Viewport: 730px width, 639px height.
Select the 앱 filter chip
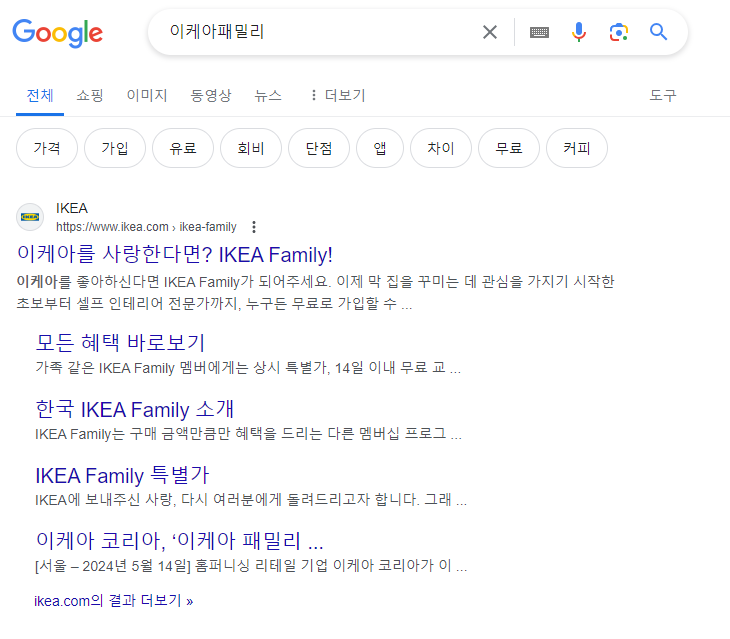coord(380,148)
